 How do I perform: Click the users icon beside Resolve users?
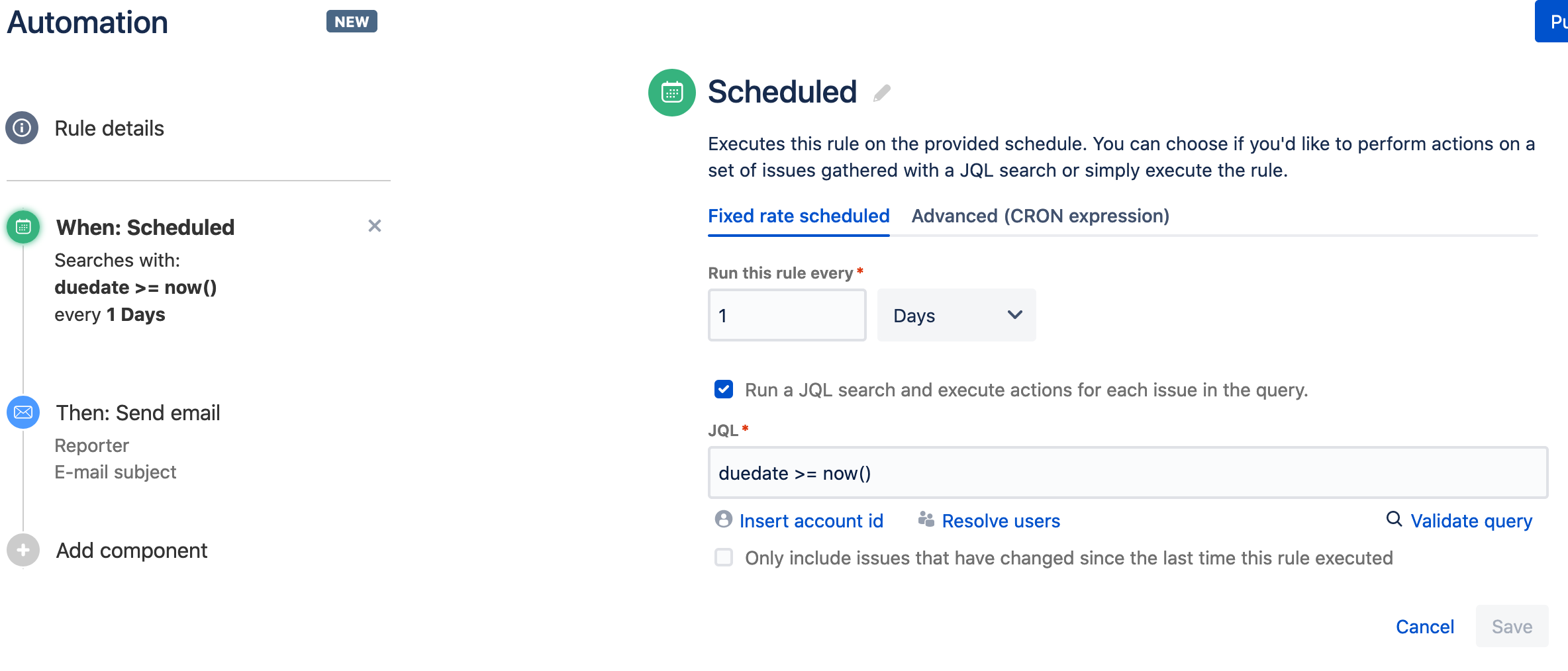[x=926, y=521]
